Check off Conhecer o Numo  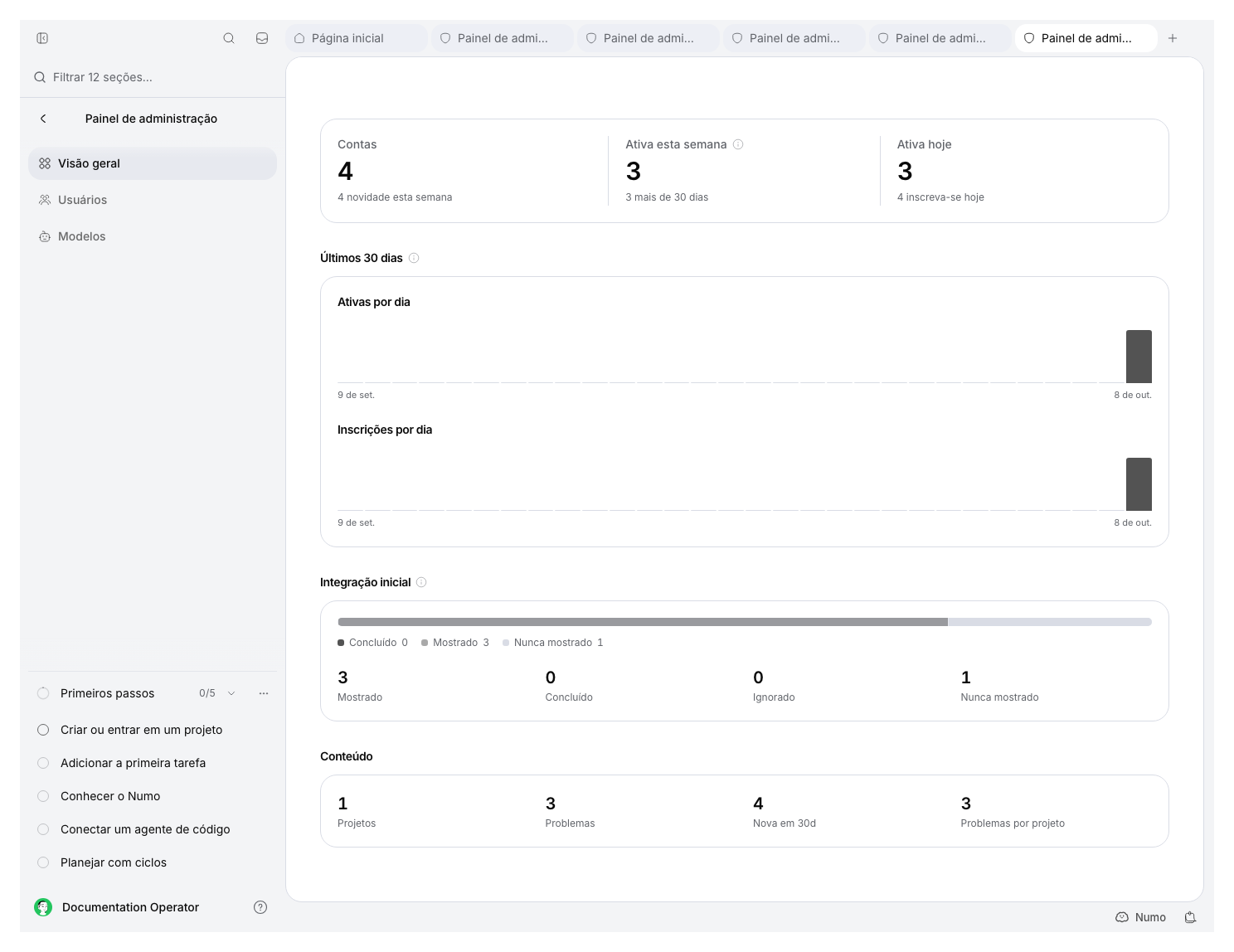click(x=43, y=796)
